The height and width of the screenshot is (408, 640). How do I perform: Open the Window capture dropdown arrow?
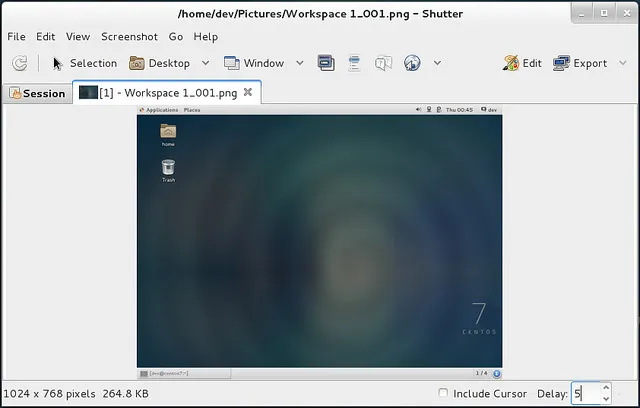click(x=300, y=63)
